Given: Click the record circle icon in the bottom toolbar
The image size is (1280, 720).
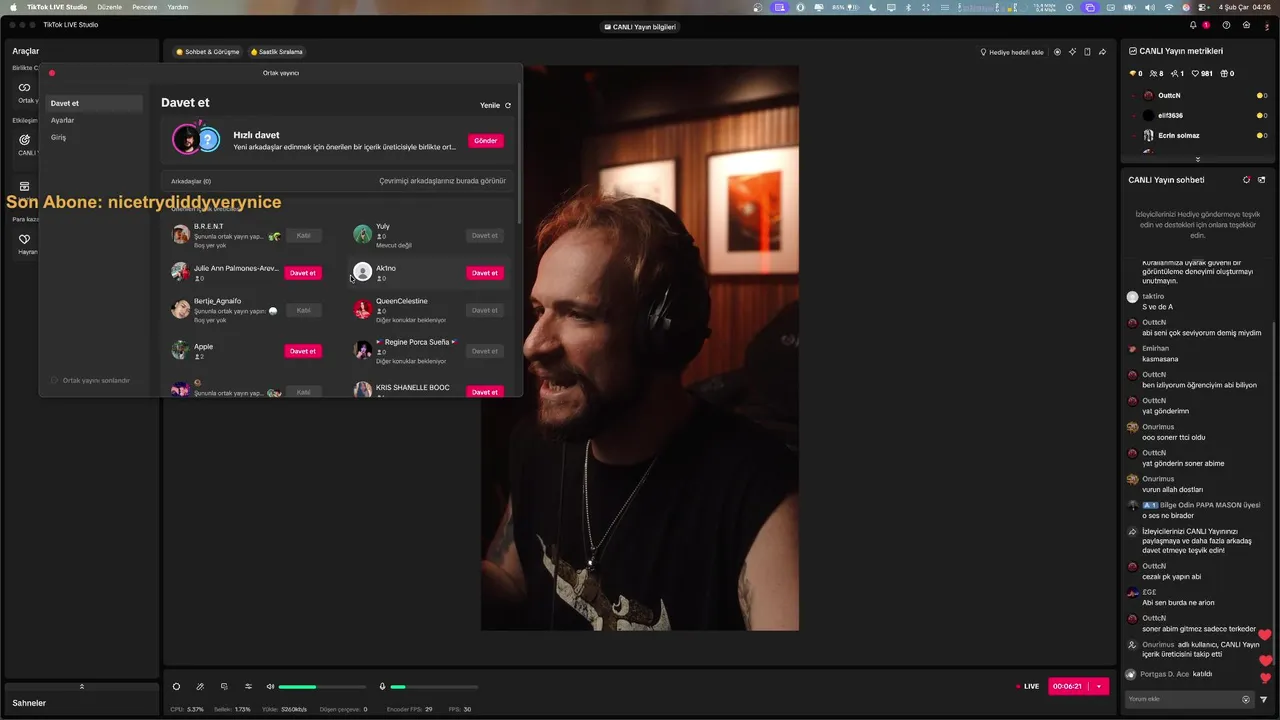Looking at the screenshot, I should point(176,686).
